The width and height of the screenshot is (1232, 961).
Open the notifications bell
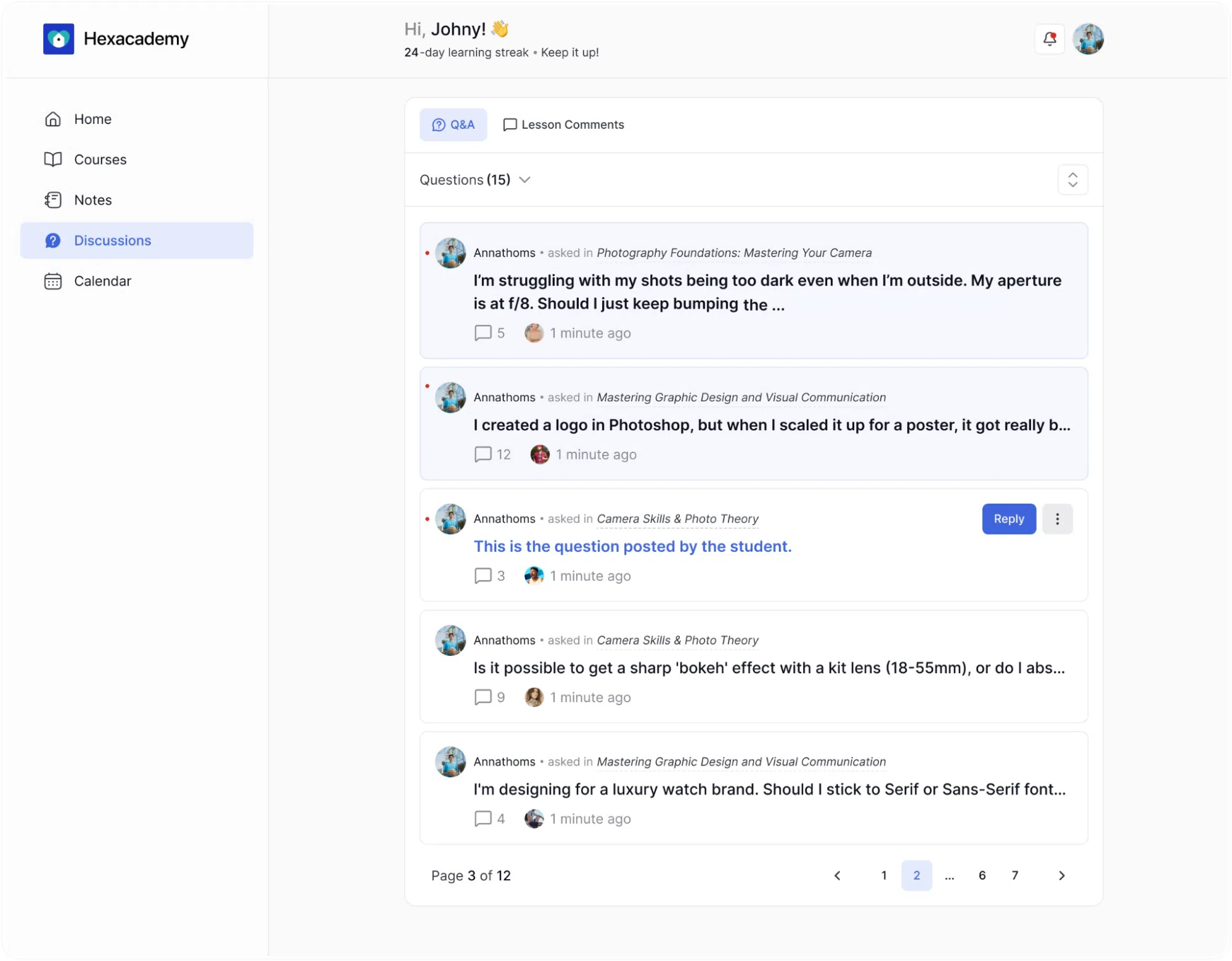pos(1050,39)
